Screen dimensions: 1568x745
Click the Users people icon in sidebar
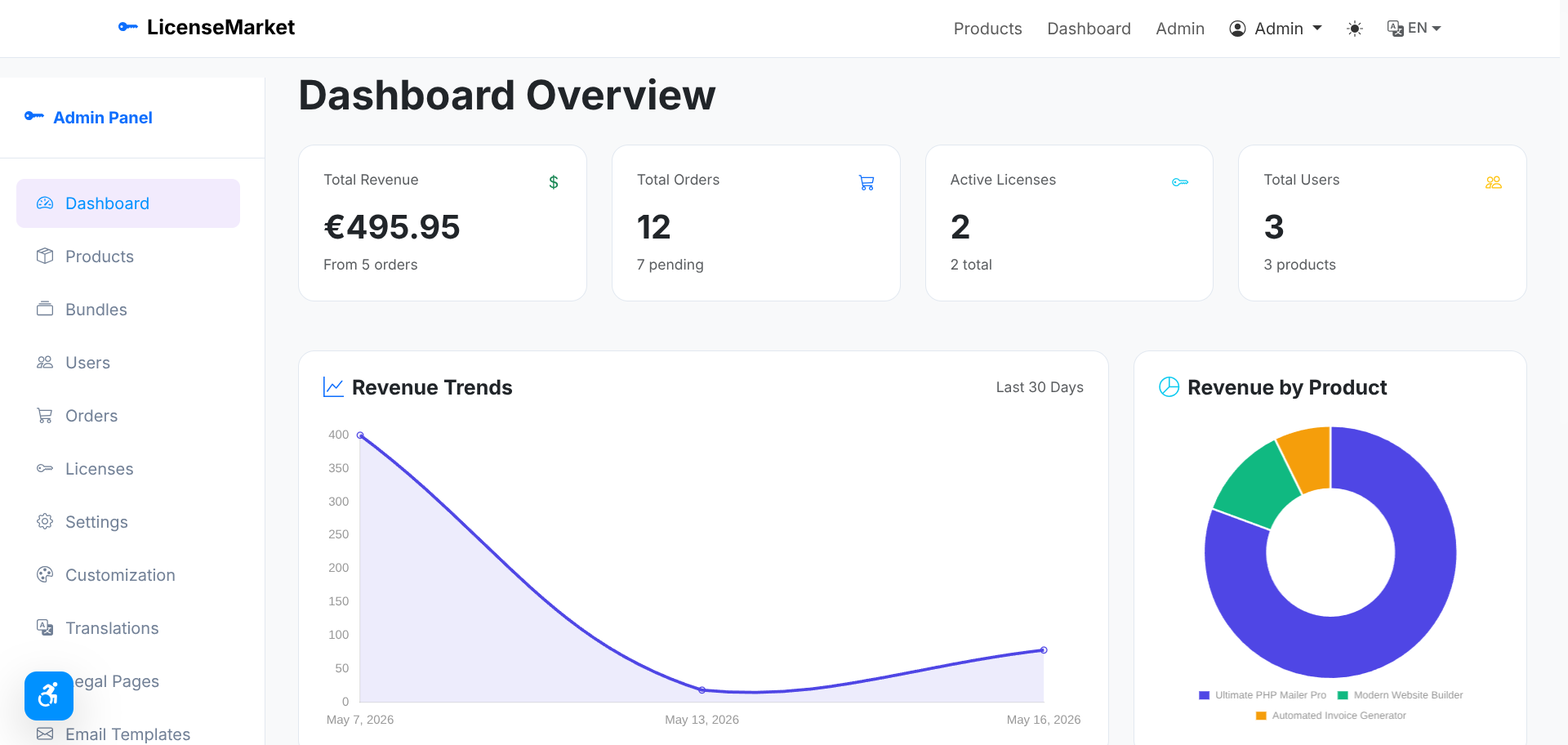pyautogui.click(x=45, y=362)
